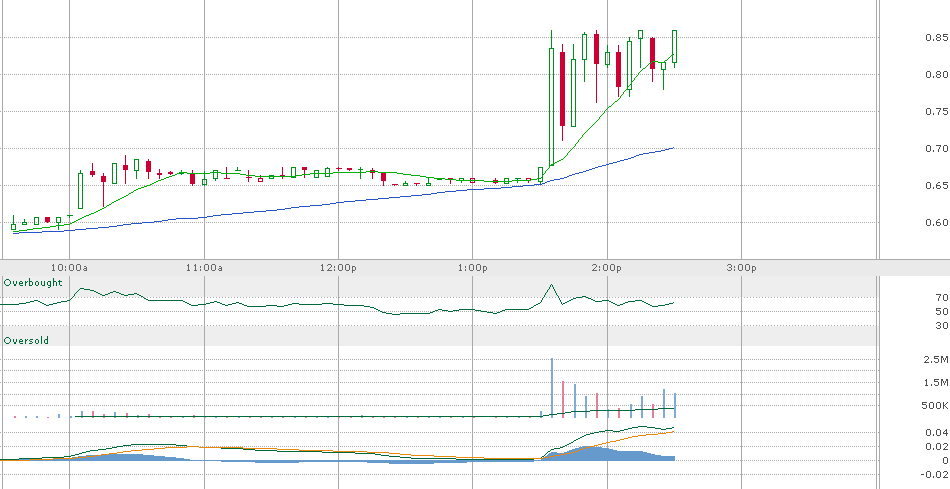Click the 0.80 price axis label

tap(936, 75)
